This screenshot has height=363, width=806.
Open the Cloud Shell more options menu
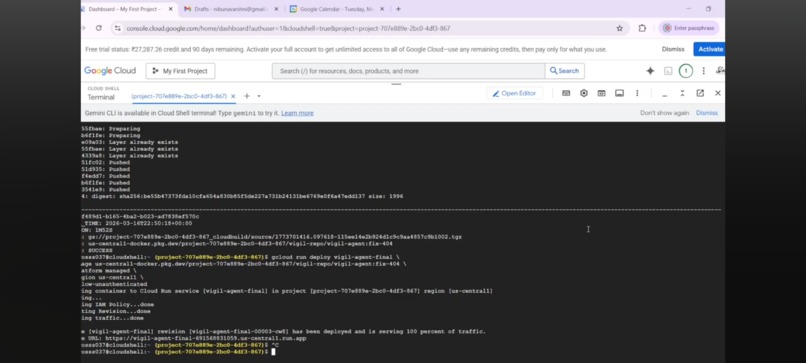tap(637, 93)
